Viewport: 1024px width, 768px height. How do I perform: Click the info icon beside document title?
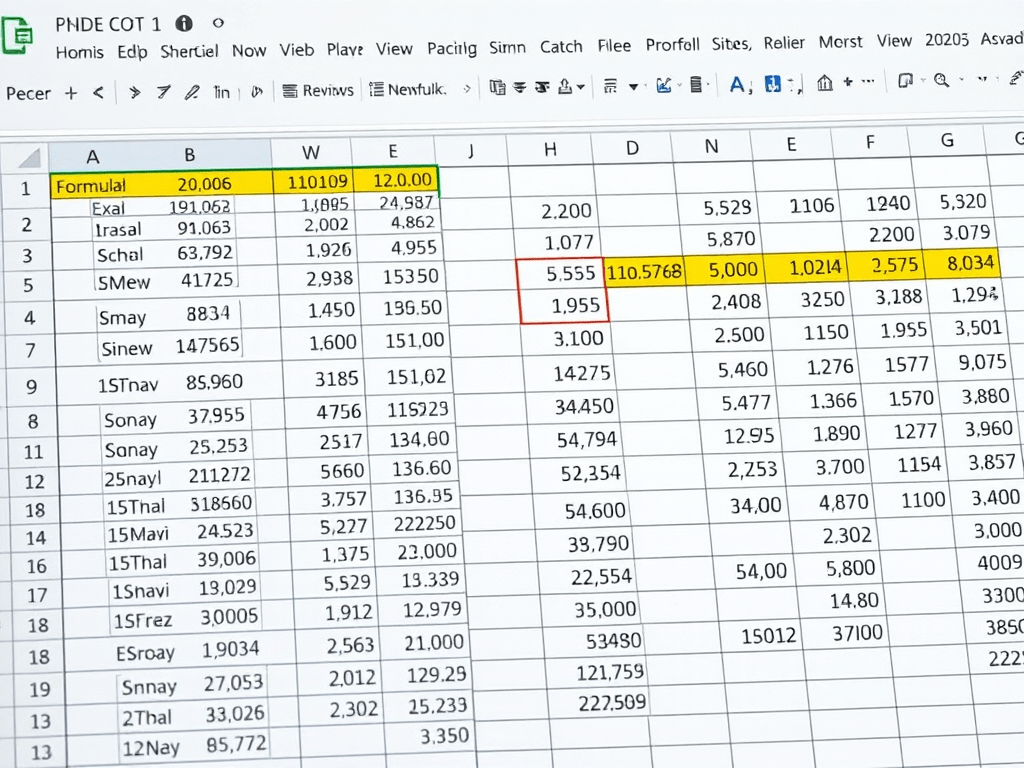[x=183, y=23]
